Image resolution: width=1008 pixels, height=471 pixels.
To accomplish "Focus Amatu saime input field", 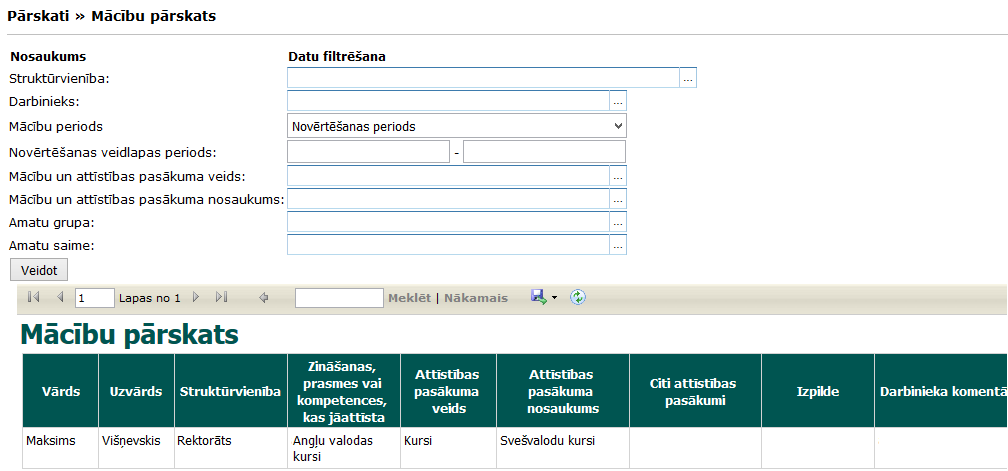I will pyautogui.click(x=448, y=245).
